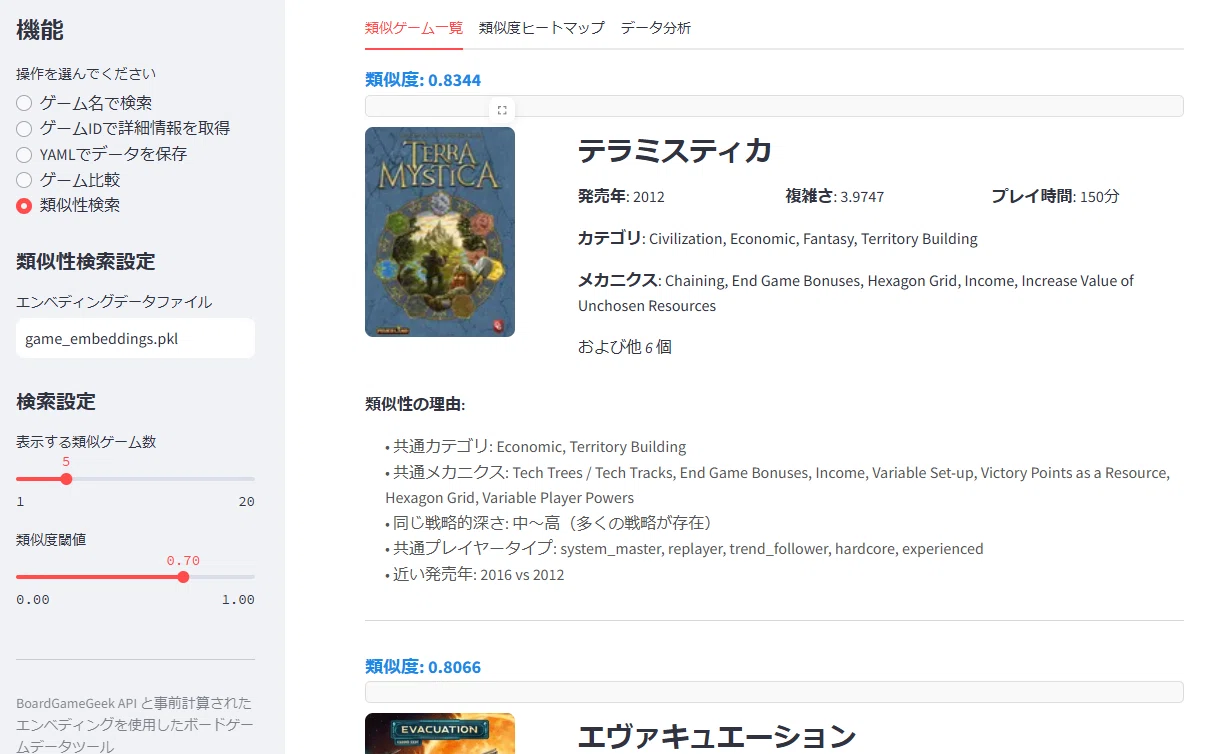Screen dimensions: 1231x754
Task: Go to the データ分析 tab
Action: point(656,28)
